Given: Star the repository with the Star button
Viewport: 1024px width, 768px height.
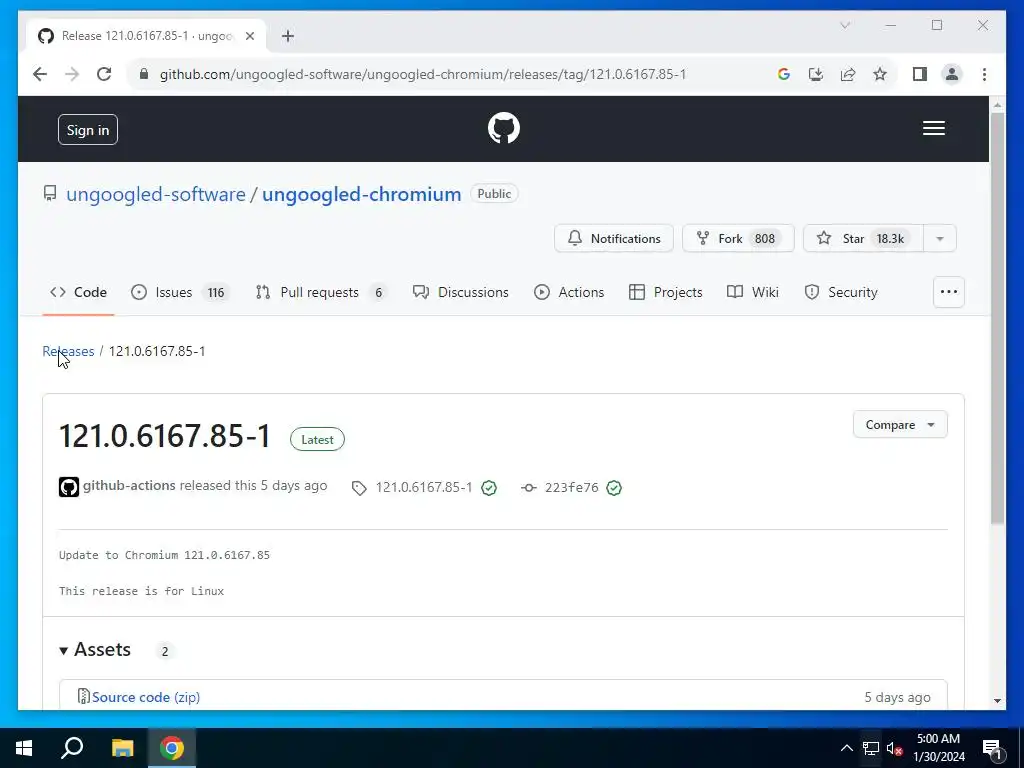Looking at the screenshot, I should click(x=863, y=238).
